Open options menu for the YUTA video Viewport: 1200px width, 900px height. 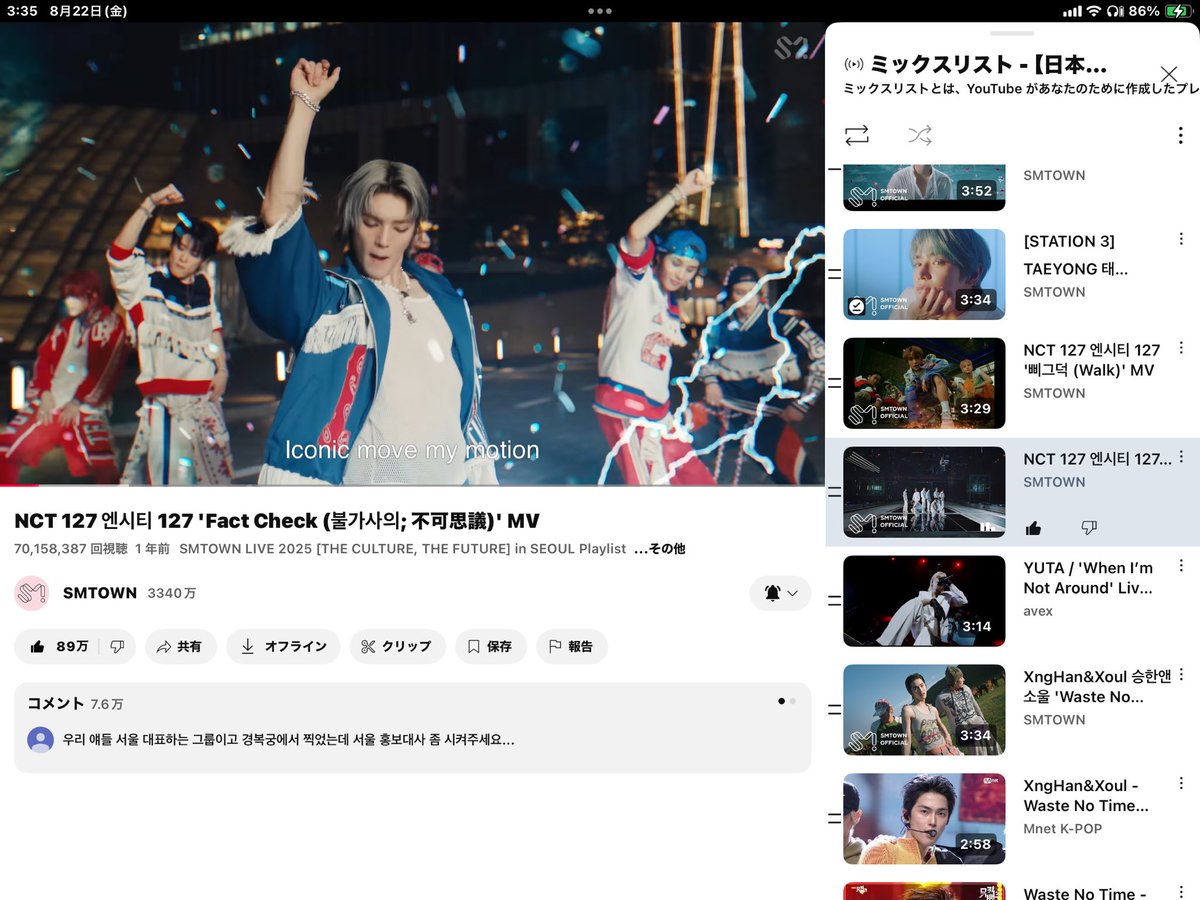pos(1181,566)
